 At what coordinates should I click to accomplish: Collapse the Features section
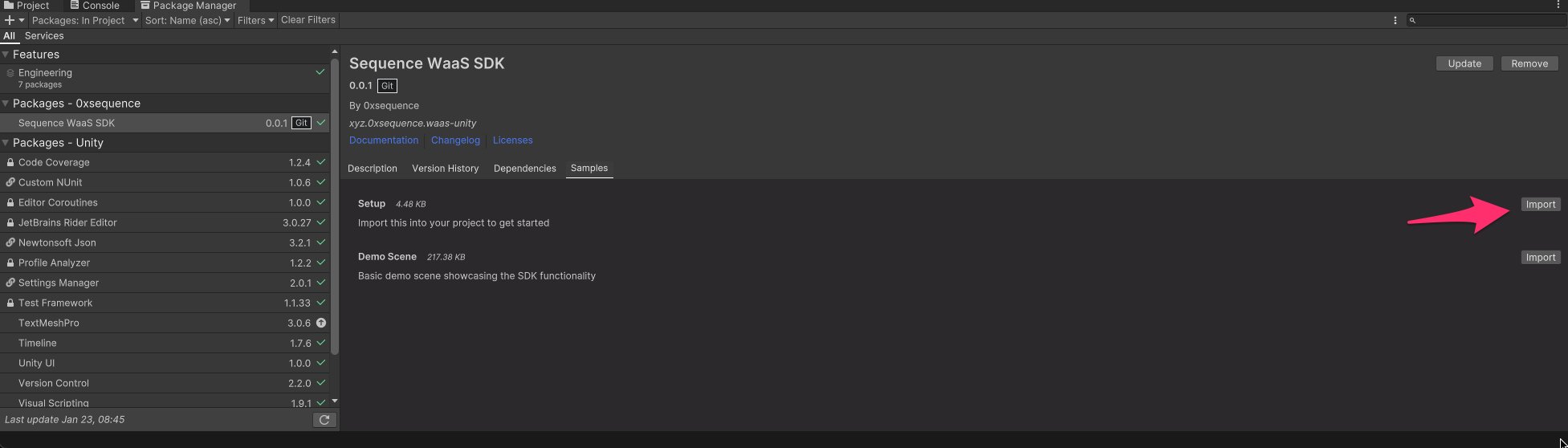coord(6,55)
